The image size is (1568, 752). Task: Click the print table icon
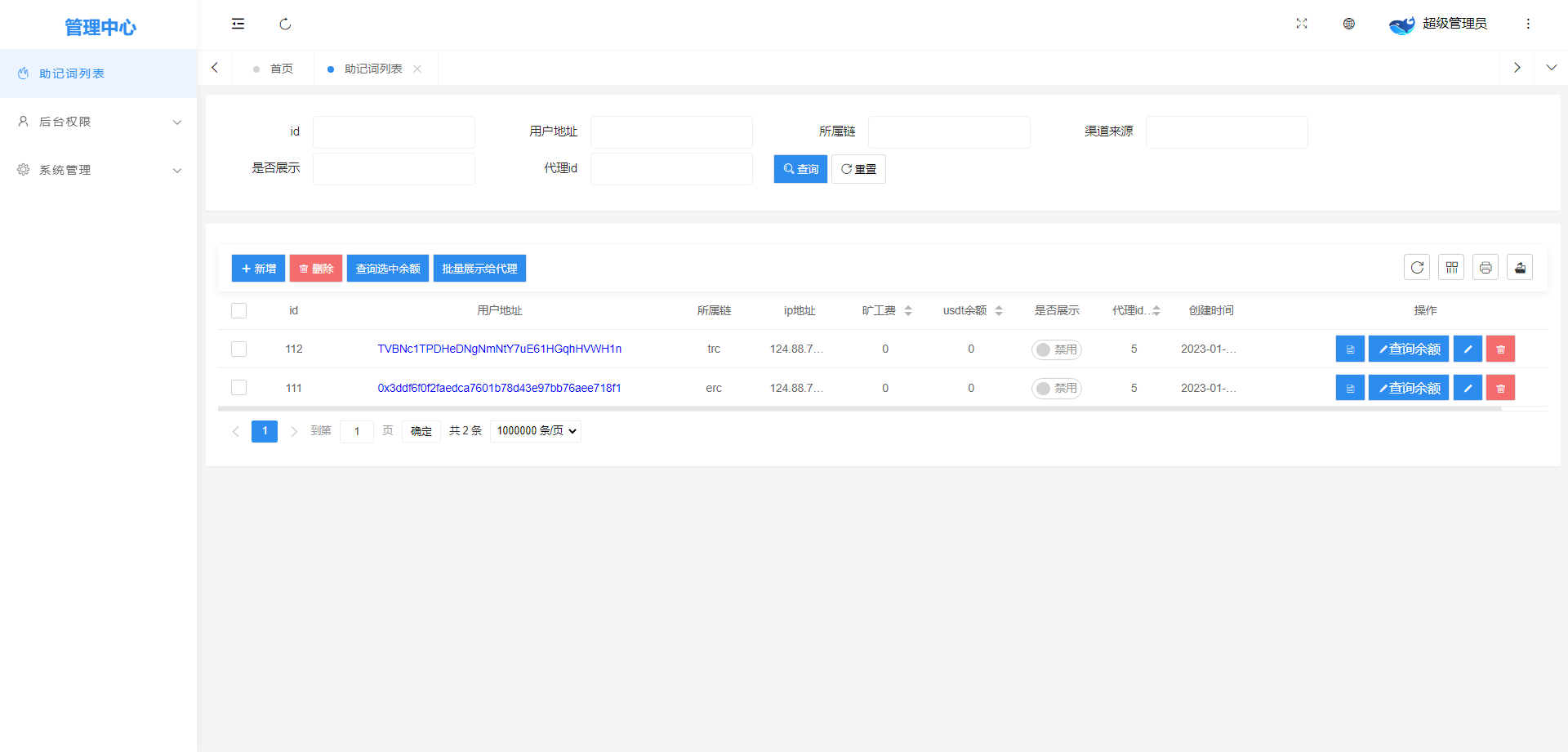click(1486, 268)
